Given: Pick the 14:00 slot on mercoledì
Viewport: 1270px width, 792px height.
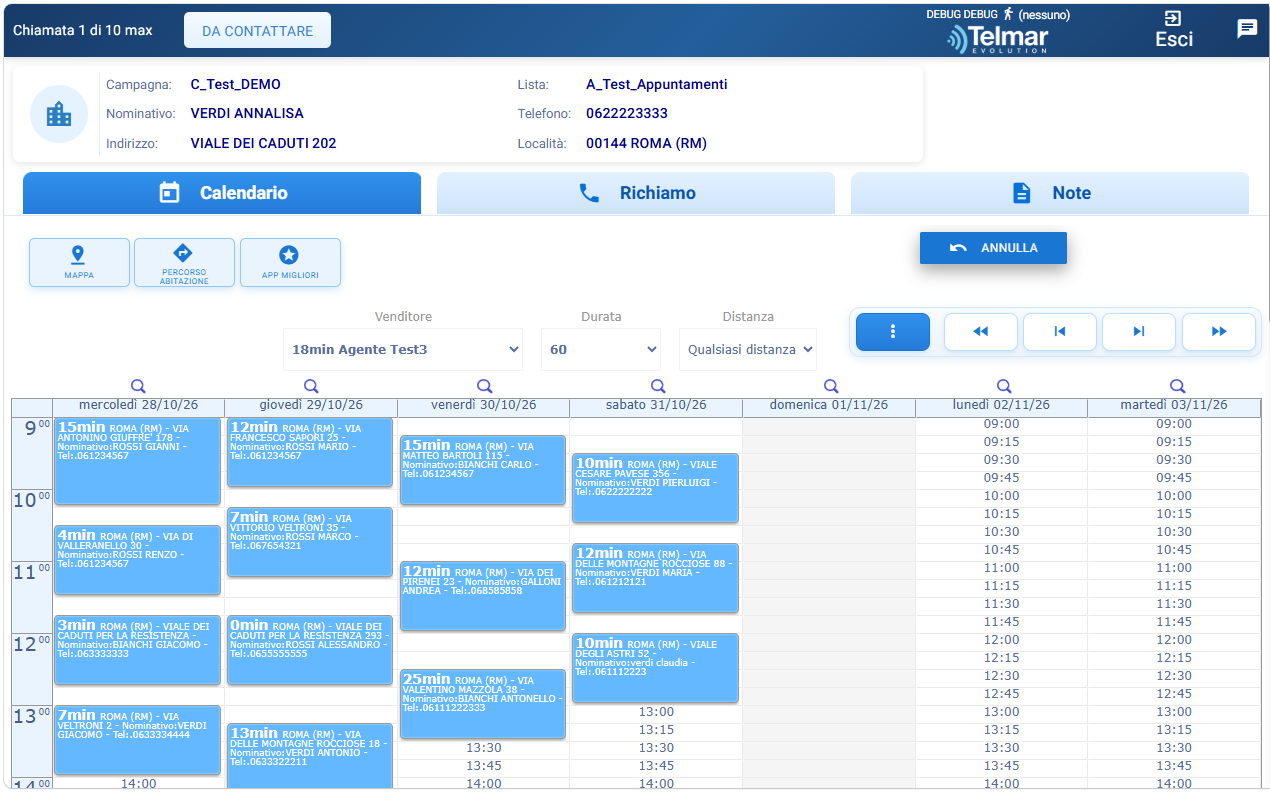Looking at the screenshot, I should tap(138, 784).
